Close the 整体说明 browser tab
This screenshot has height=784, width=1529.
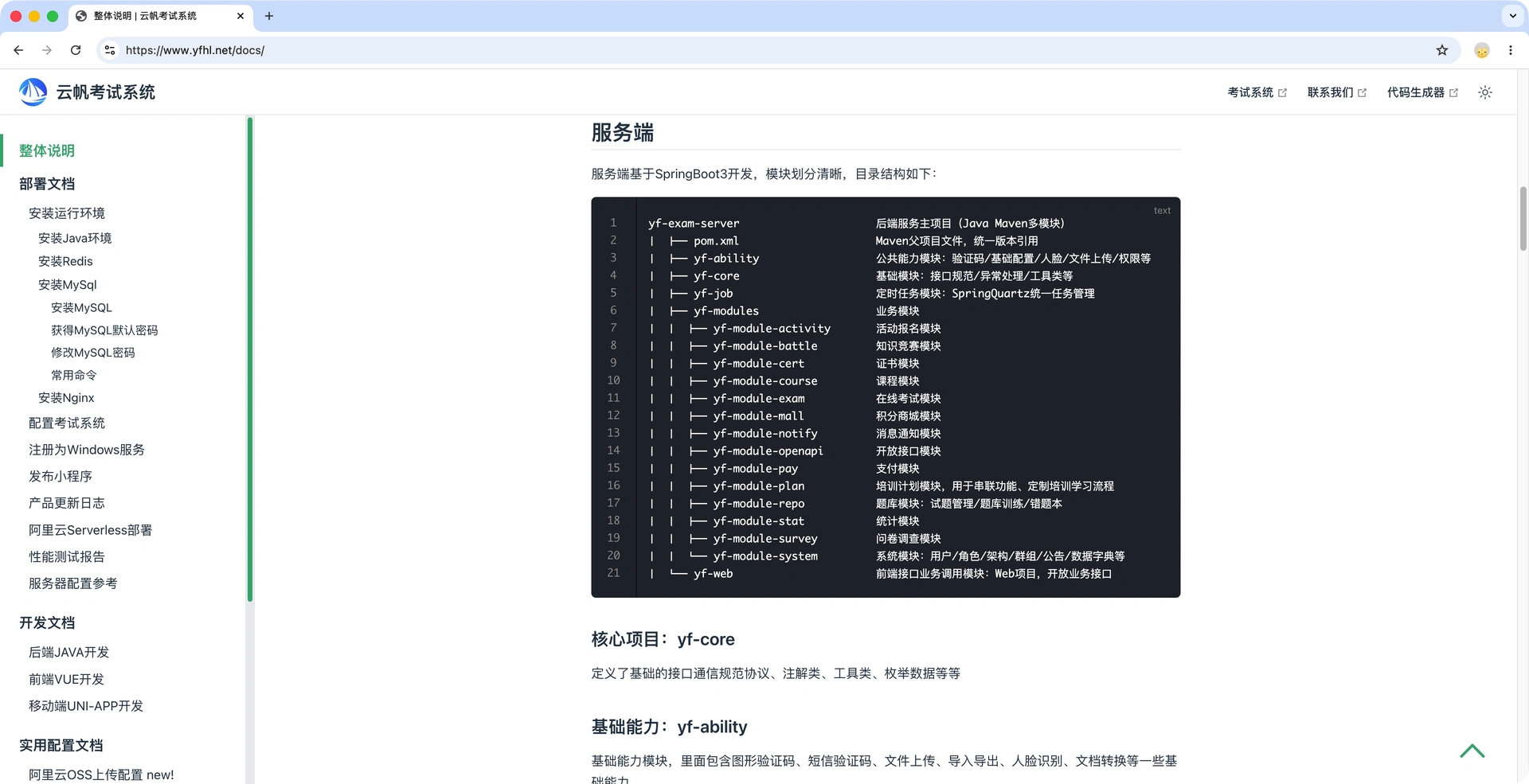(x=240, y=16)
